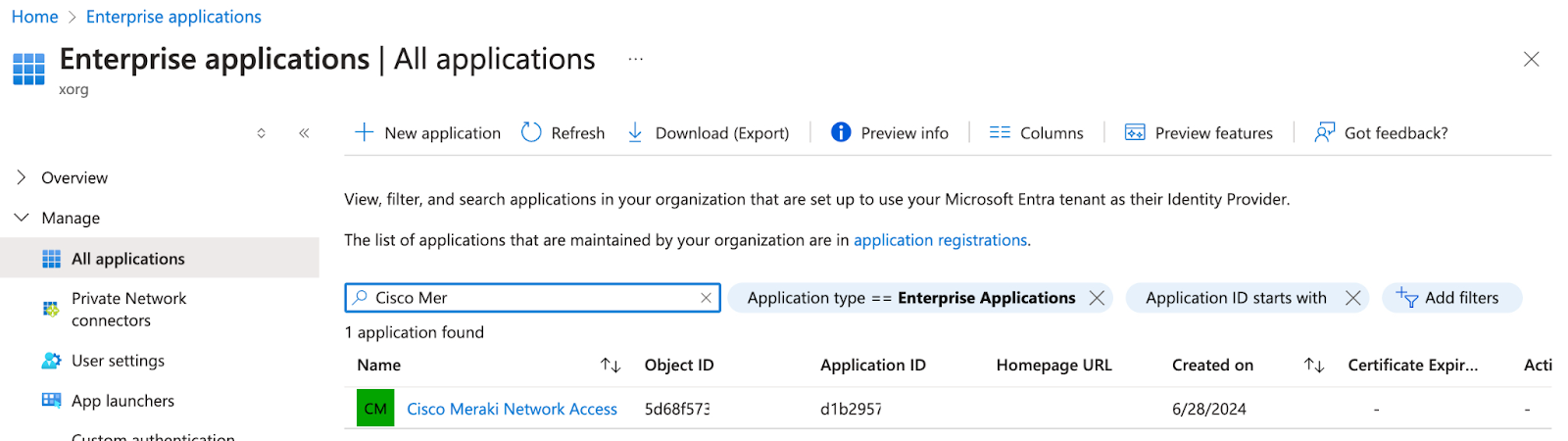Viewport: 1568px width, 441px height.
Task: Click Got feedback?
Action: [1381, 133]
